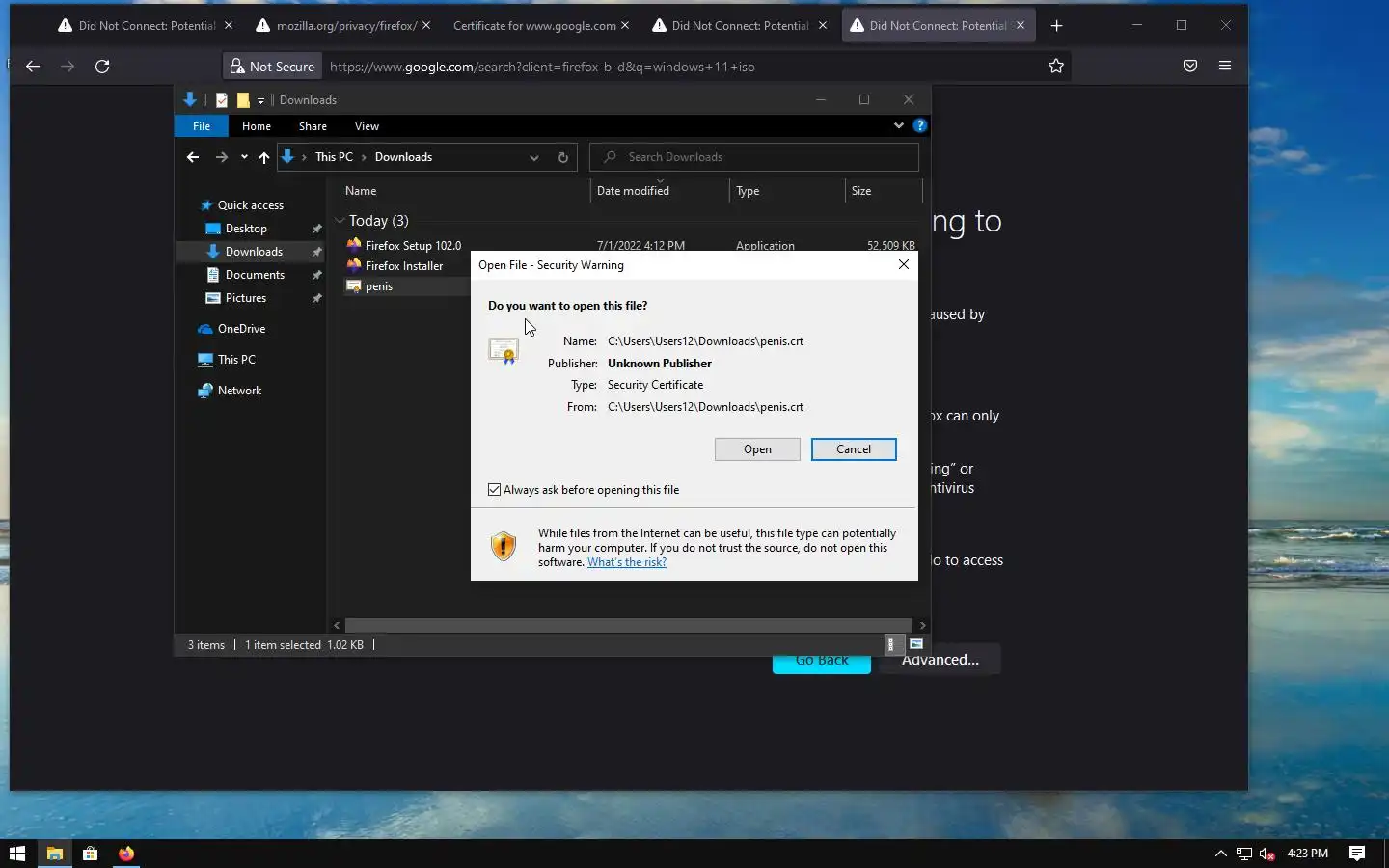Image resolution: width=1389 pixels, height=868 pixels.
Task: Open Firefox Pocket save icon
Action: tap(1190, 66)
